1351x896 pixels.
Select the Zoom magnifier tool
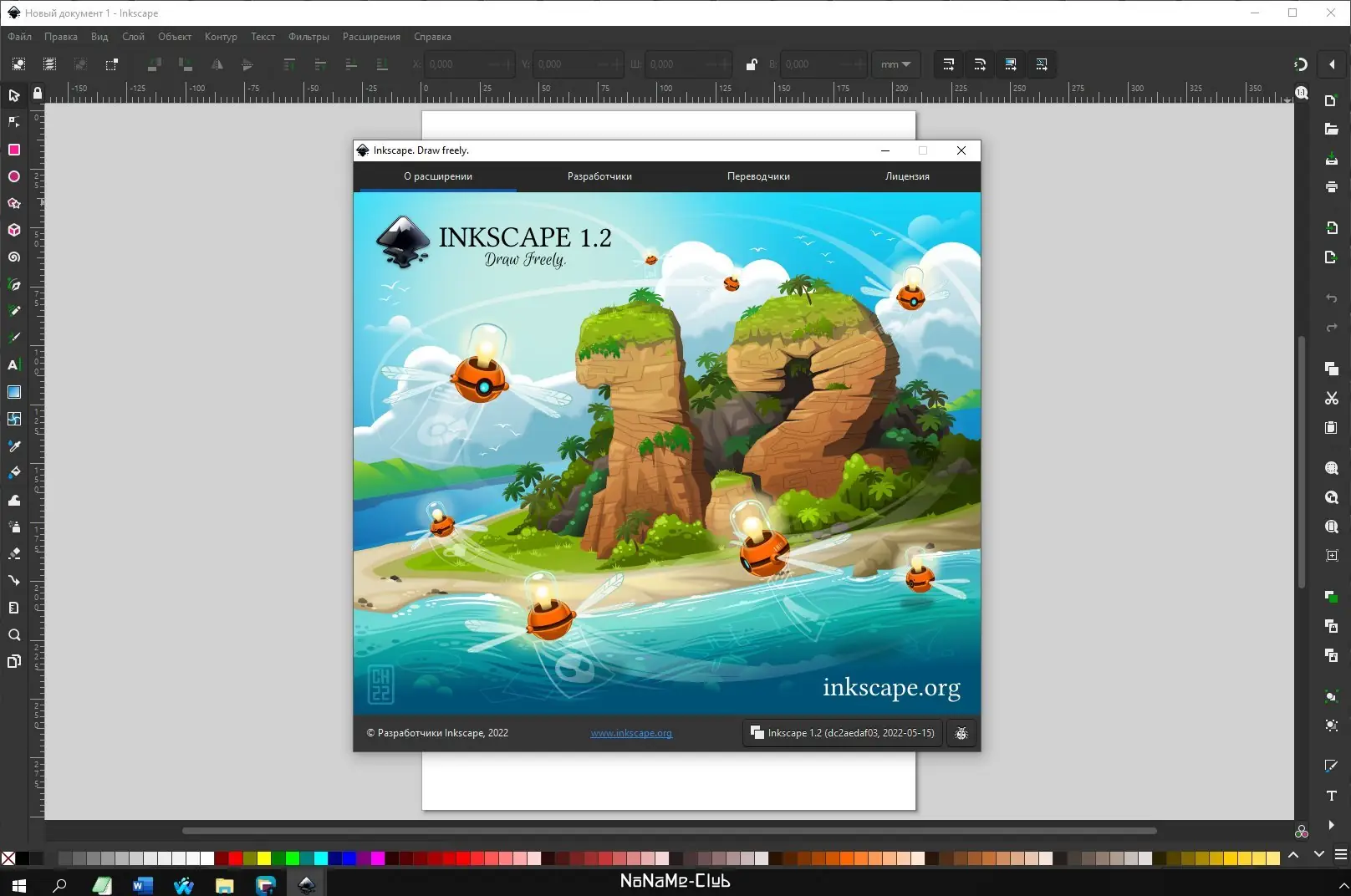[x=14, y=634]
